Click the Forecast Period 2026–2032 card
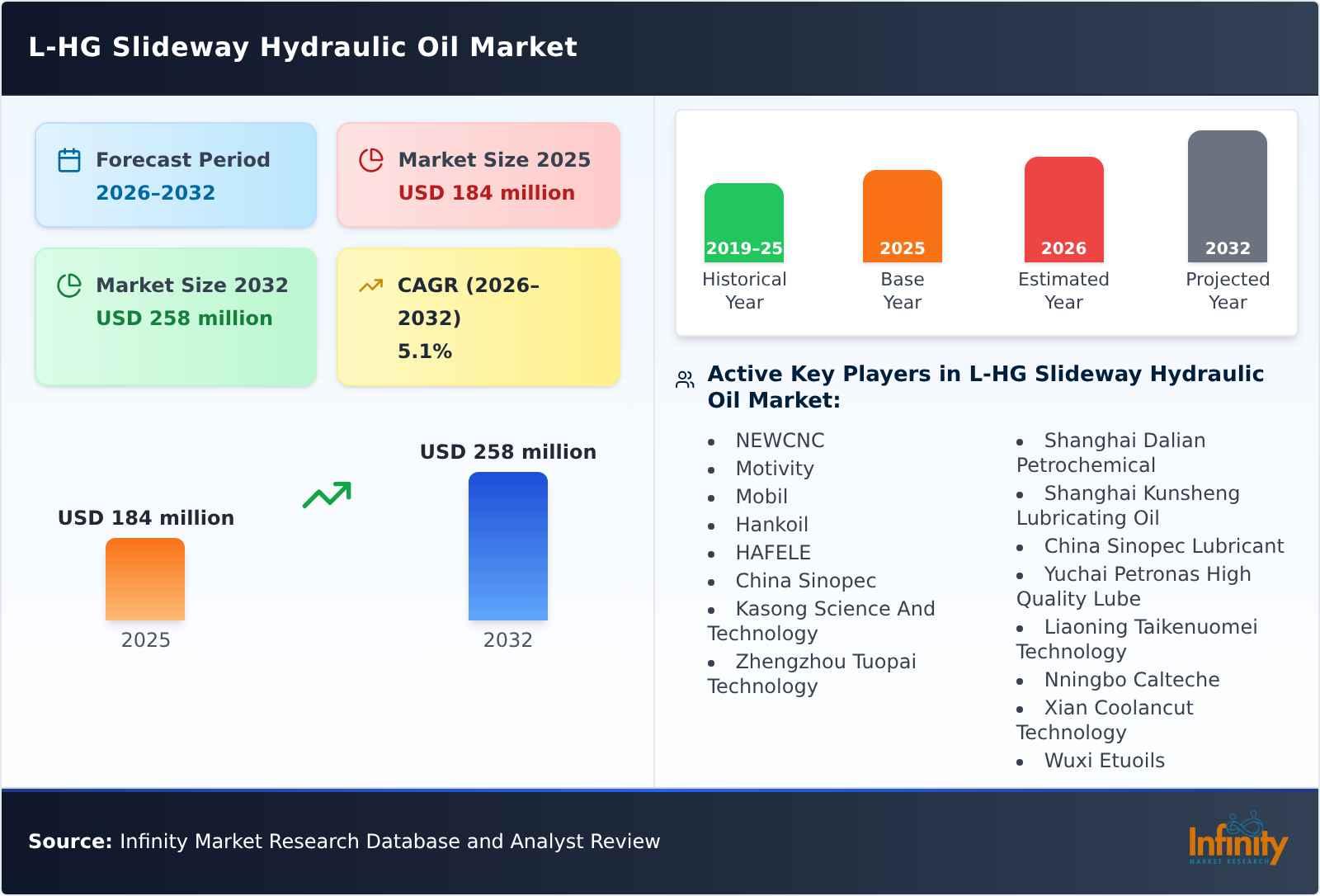Image resolution: width=1320 pixels, height=896 pixels. (176, 174)
